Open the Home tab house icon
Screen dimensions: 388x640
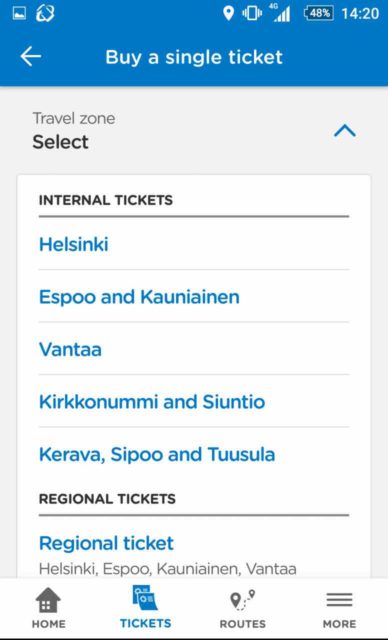[48, 600]
